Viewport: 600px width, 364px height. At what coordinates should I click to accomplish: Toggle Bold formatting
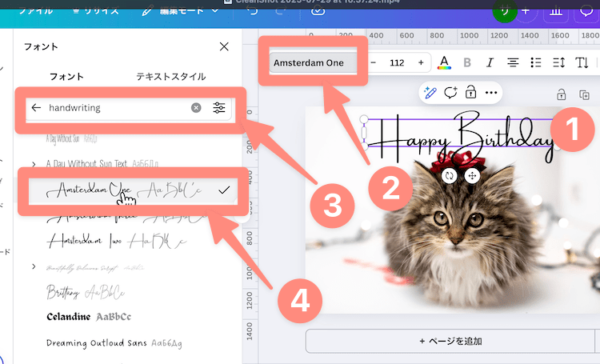coord(467,63)
